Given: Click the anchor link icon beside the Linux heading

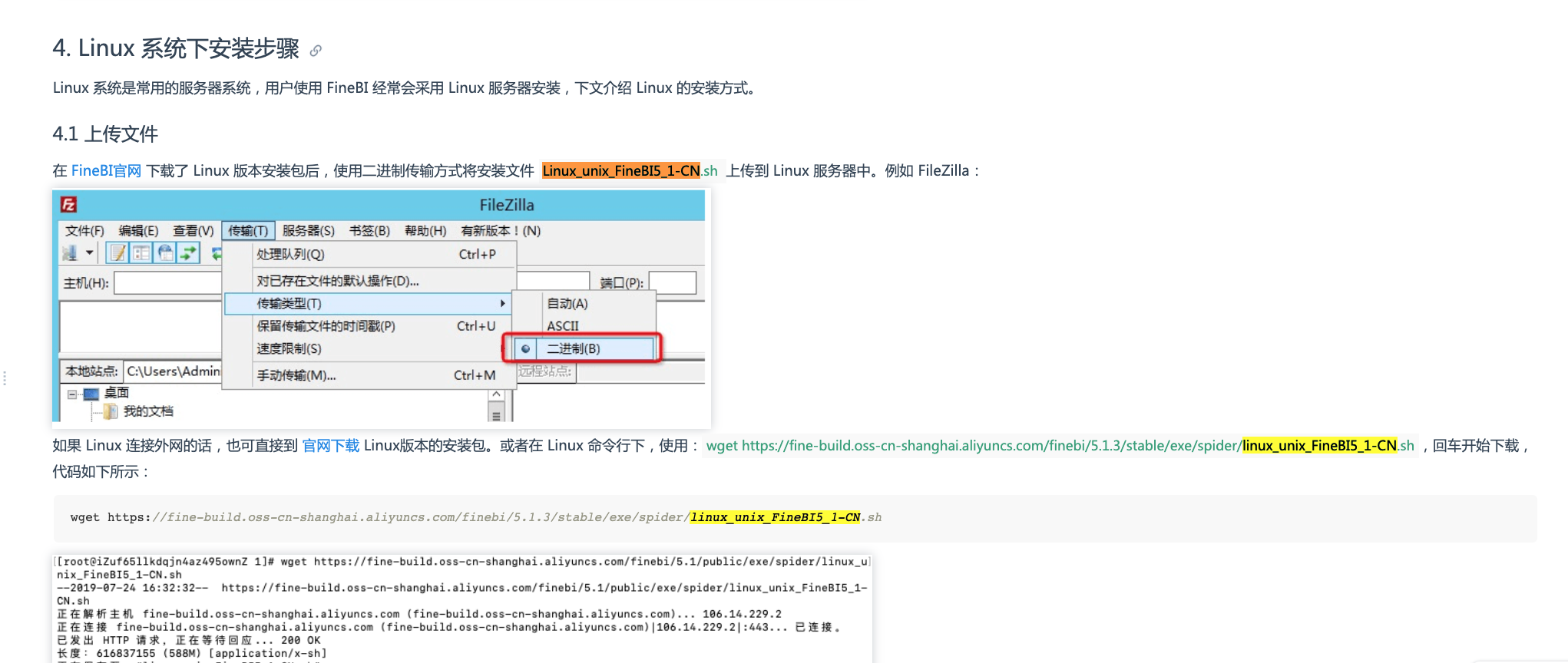Looking at the screenshot, I should click(316, 51).
